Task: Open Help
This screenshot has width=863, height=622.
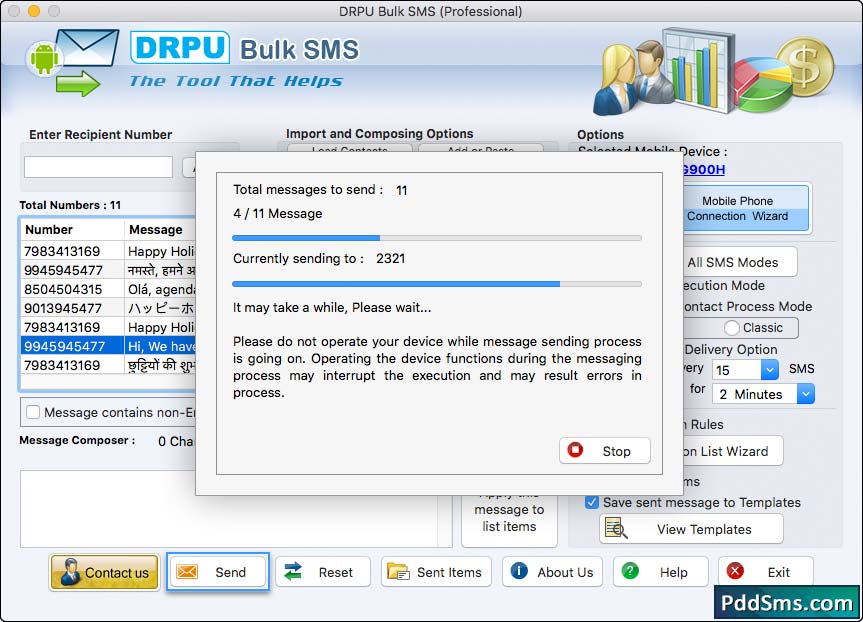Action: pos(660,572)
